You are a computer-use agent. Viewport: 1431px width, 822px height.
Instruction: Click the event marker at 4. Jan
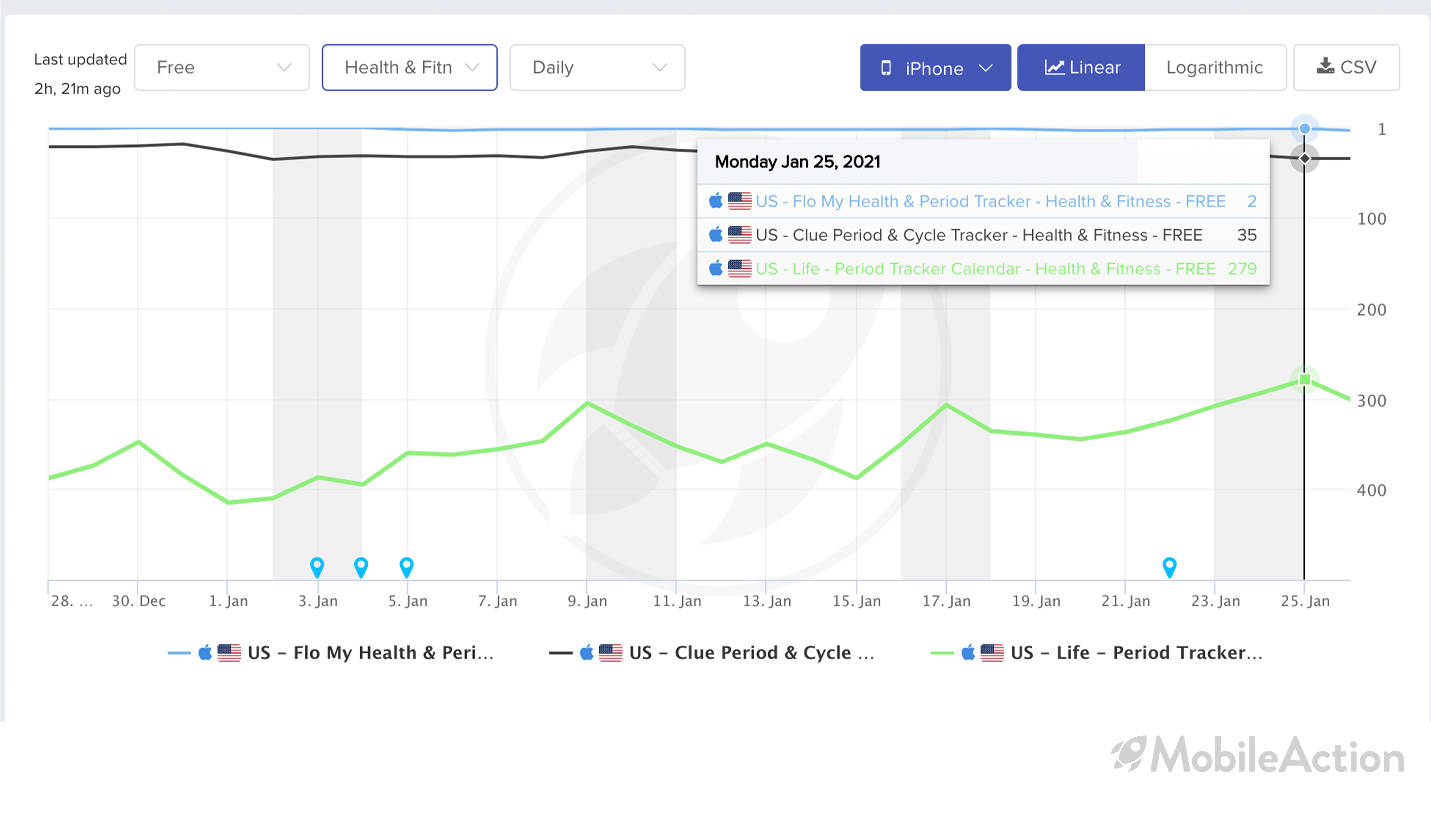tap(362, 567)
